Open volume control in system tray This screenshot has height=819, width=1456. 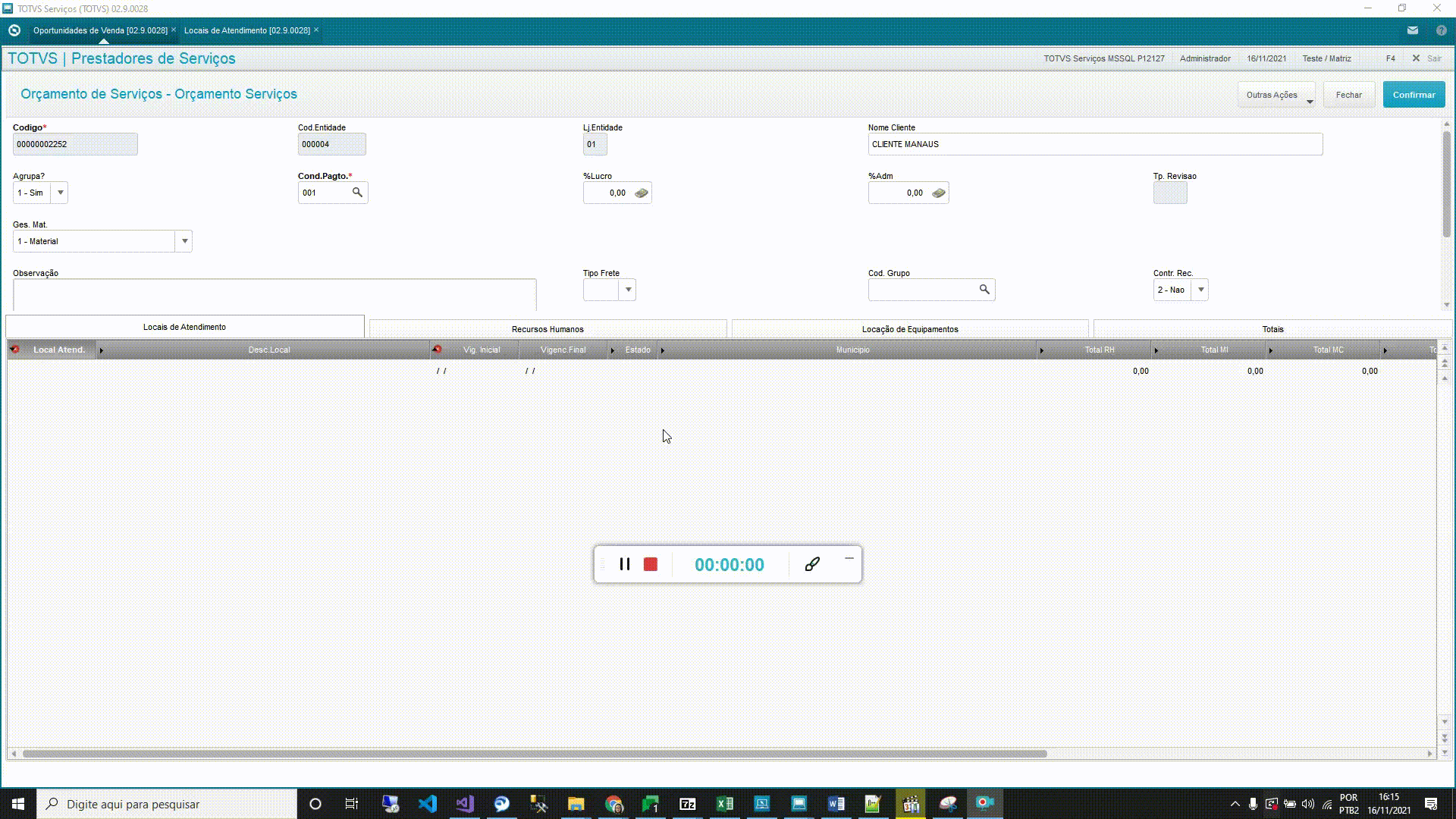(1308, 804)
